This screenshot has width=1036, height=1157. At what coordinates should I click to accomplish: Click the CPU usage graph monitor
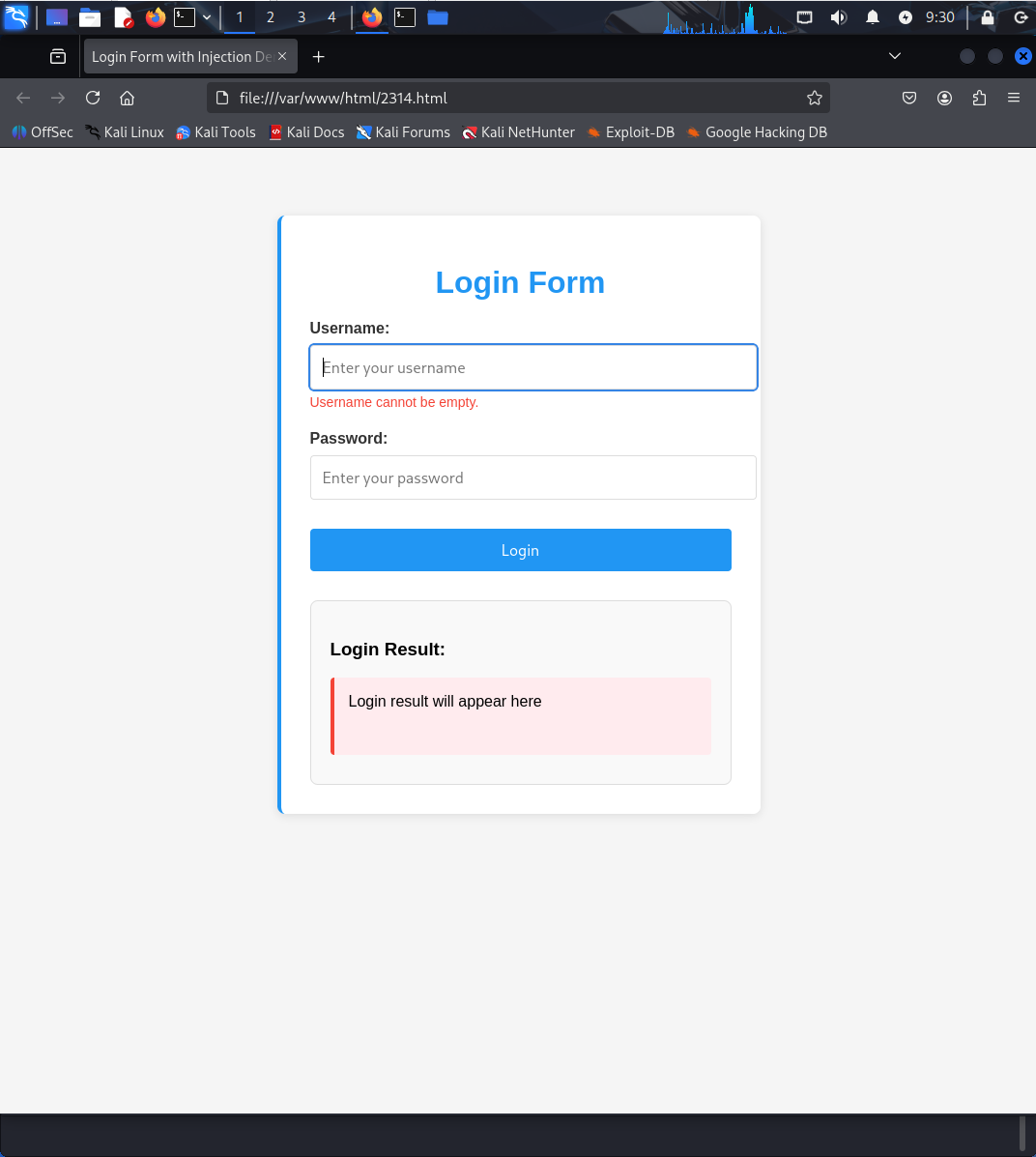pos(726,18)
